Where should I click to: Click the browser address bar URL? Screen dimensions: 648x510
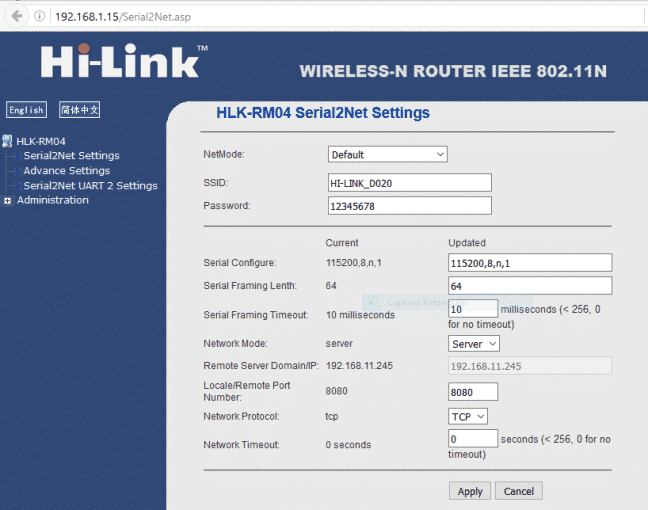(123, 17)
